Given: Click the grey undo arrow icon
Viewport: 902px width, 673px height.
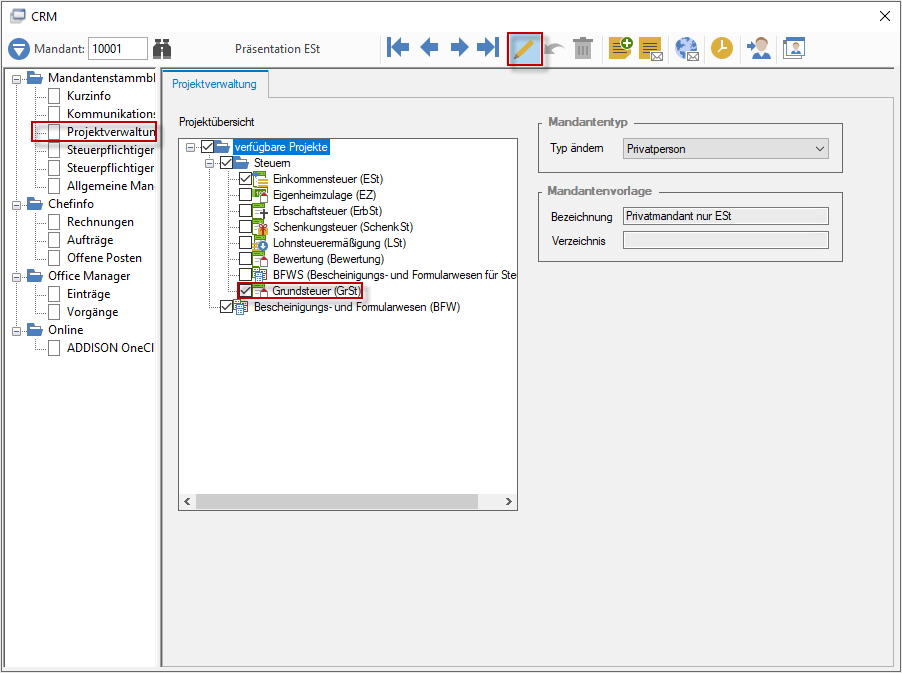Looking at the screenshot, I should click(554, 48).
